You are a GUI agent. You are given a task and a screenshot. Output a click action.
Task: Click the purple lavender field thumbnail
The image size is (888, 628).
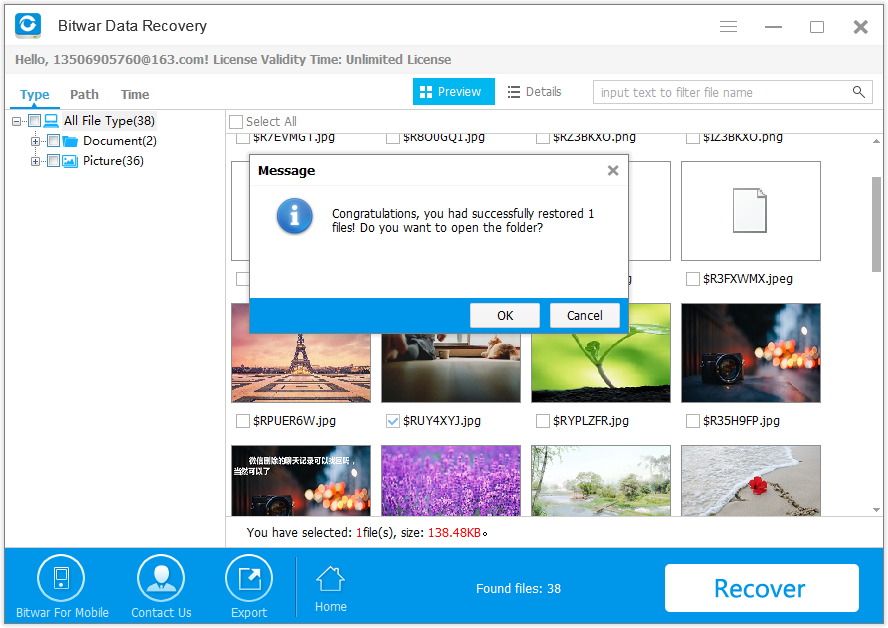coord(451,480)
